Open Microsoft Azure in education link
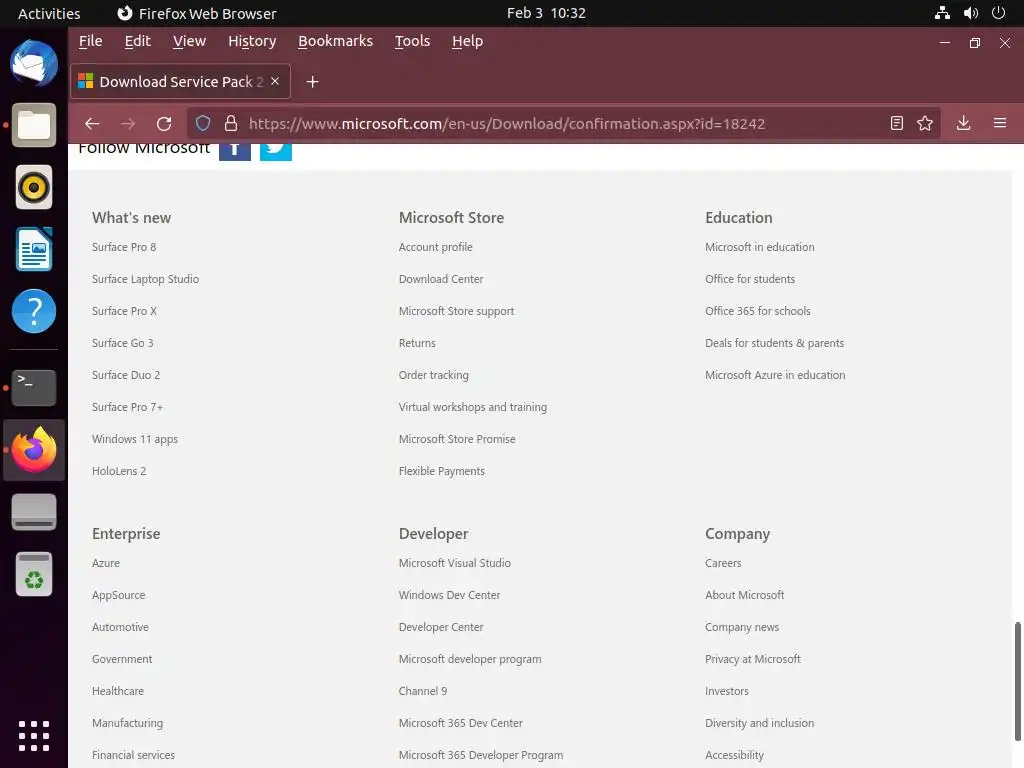Viewport: 1024px width, 768px height. coord(775,375)
